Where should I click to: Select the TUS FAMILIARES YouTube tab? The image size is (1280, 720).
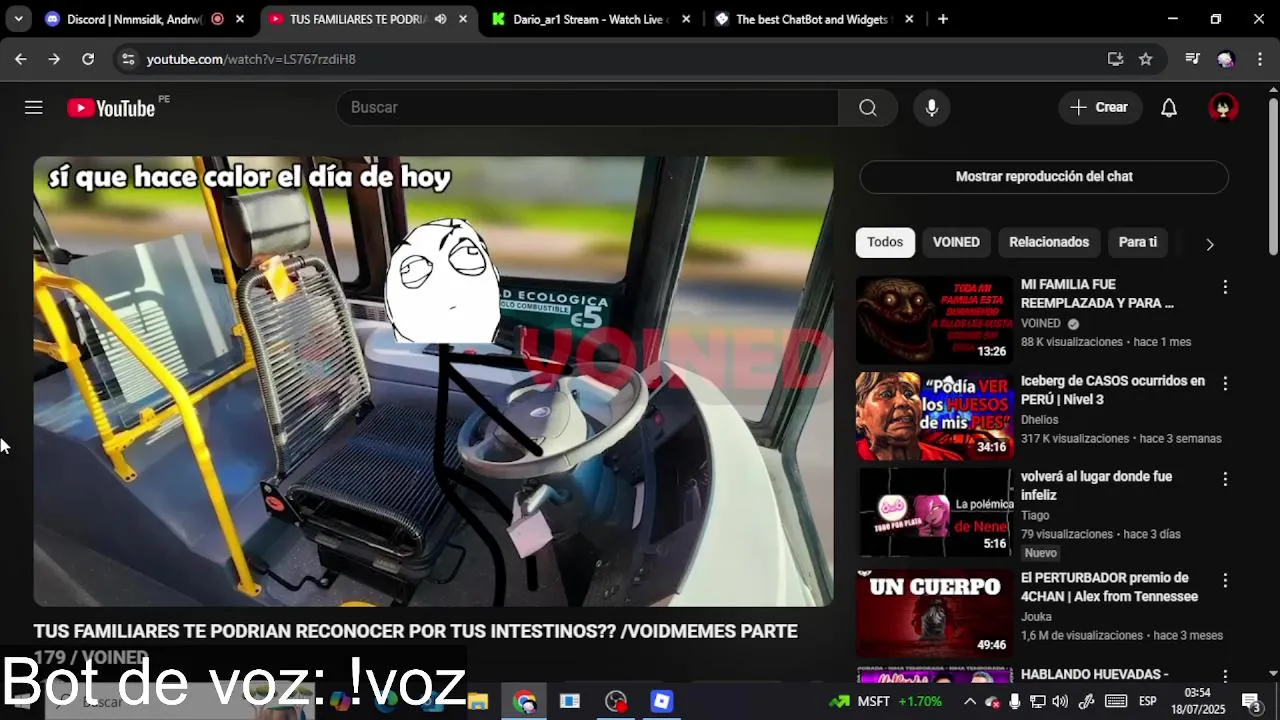[x=357, y=19]
